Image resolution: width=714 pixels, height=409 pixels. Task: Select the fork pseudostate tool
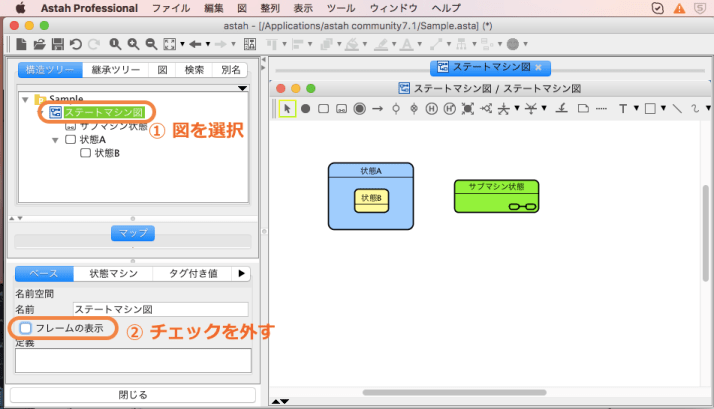click(x=504, y=108)
